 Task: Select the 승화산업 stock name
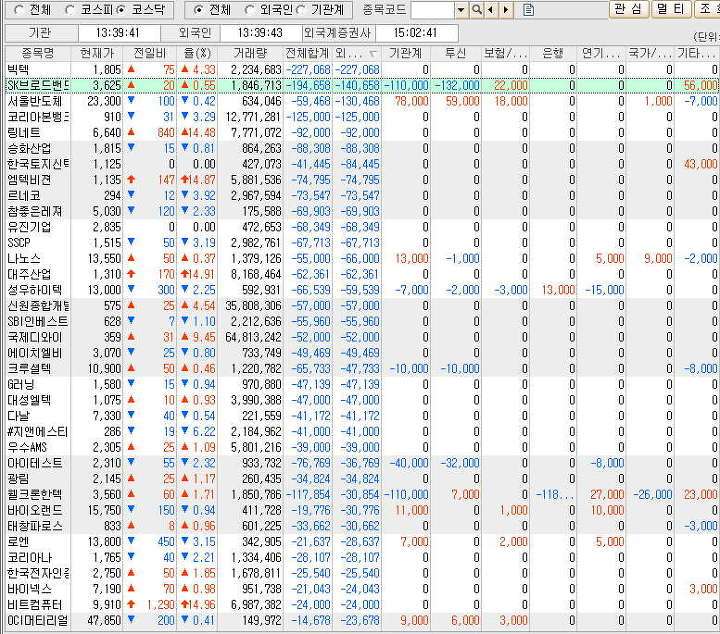(29, 148)
